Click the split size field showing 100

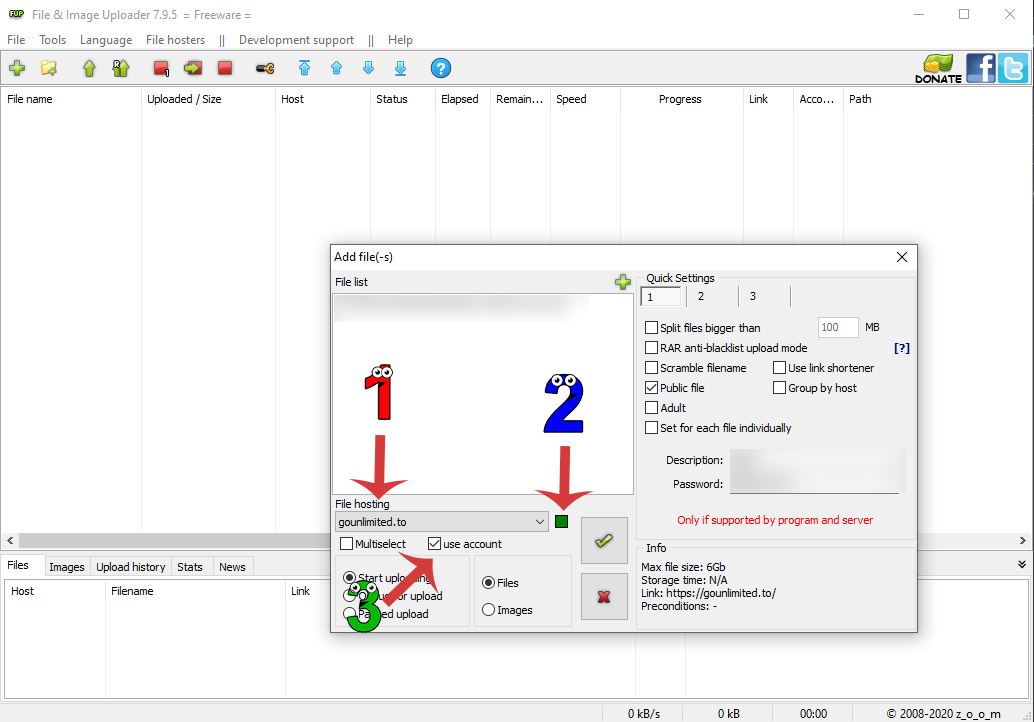[837, 327]
